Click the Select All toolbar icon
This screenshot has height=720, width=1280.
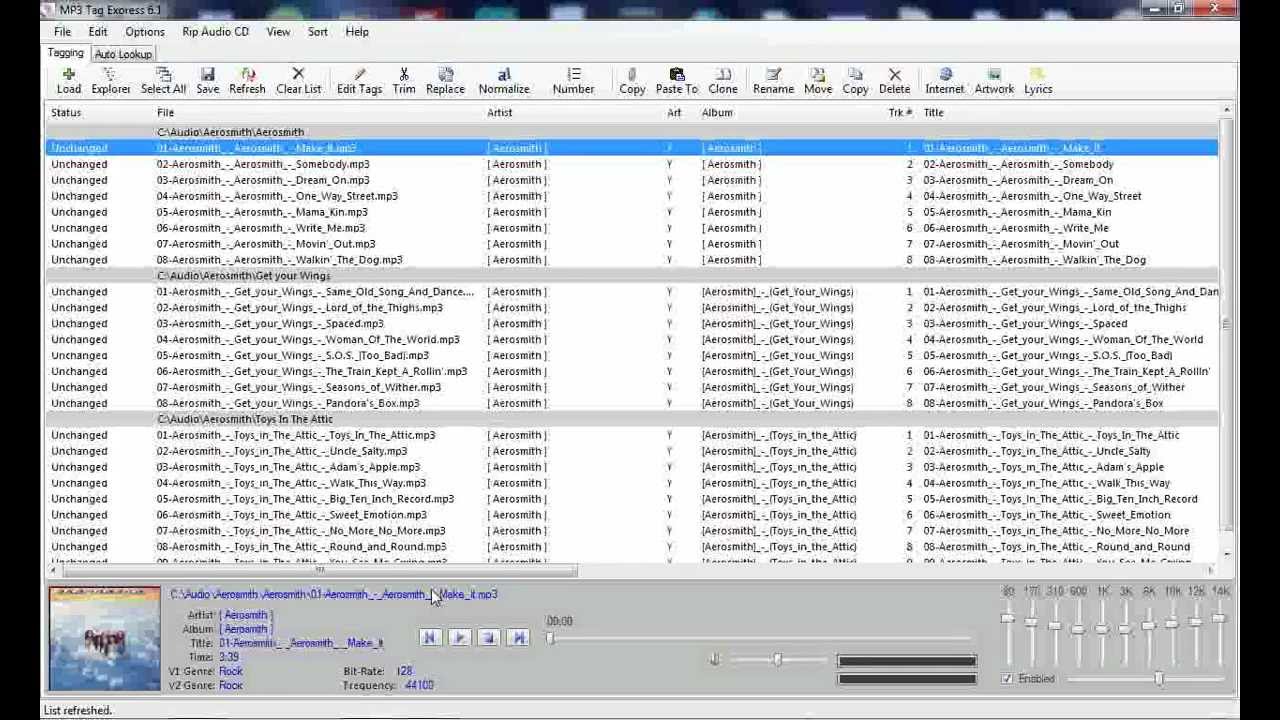[x=163, y=80]
